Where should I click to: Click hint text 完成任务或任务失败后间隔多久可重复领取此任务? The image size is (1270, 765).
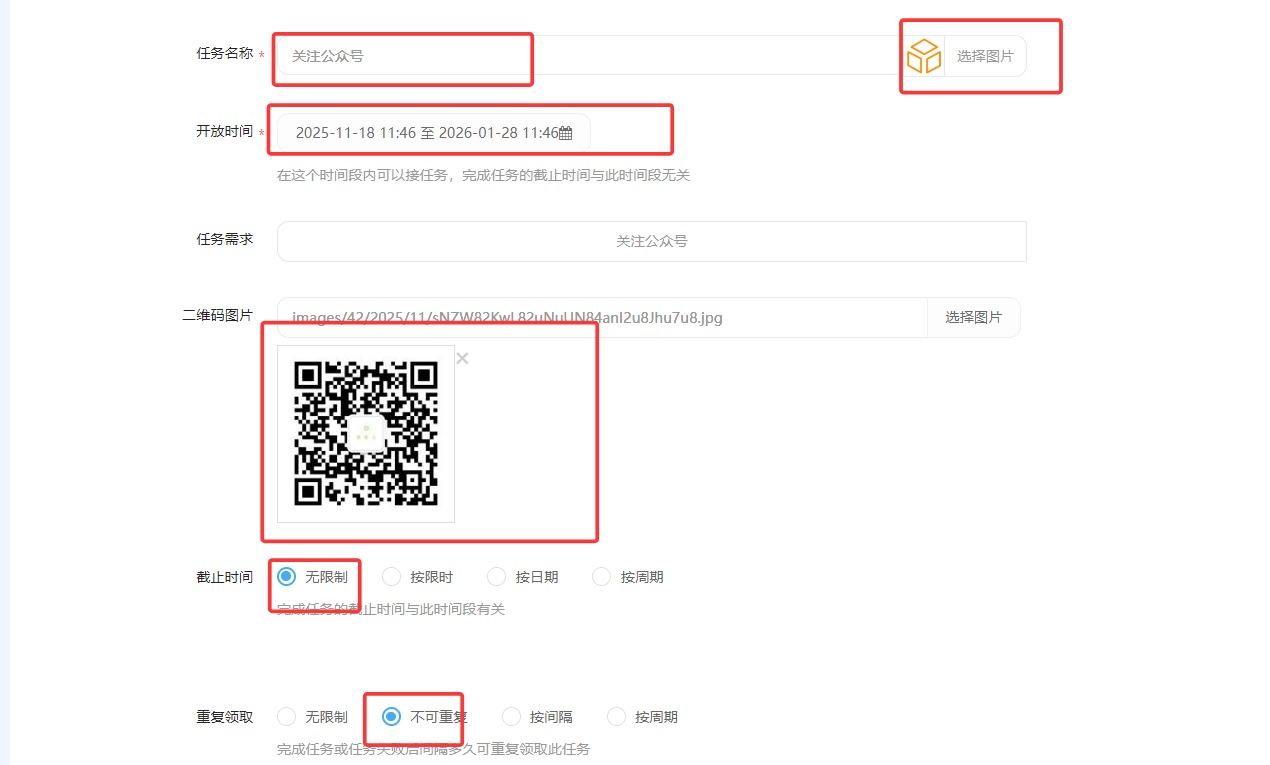click(x=434, y=749)
